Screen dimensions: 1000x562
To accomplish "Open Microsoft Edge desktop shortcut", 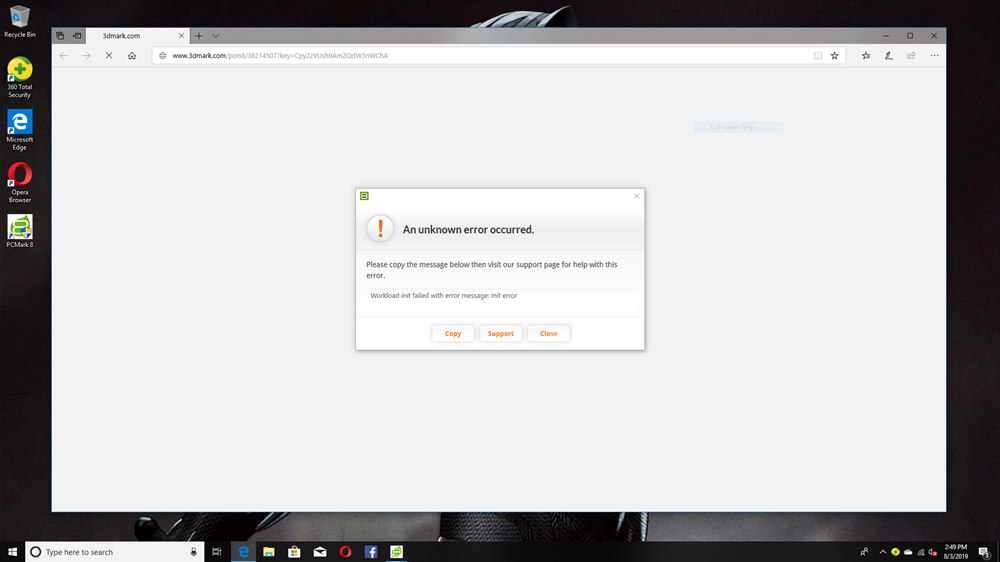I will [x=19, y=130].
